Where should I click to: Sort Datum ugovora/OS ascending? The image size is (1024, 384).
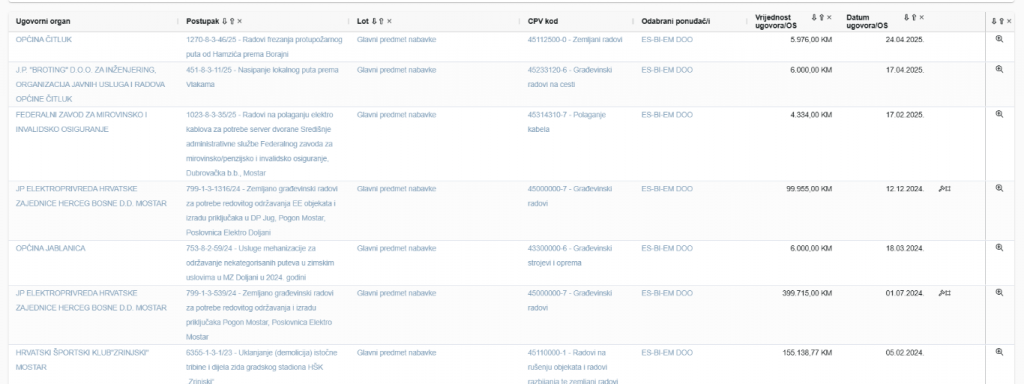coord(914,18)
